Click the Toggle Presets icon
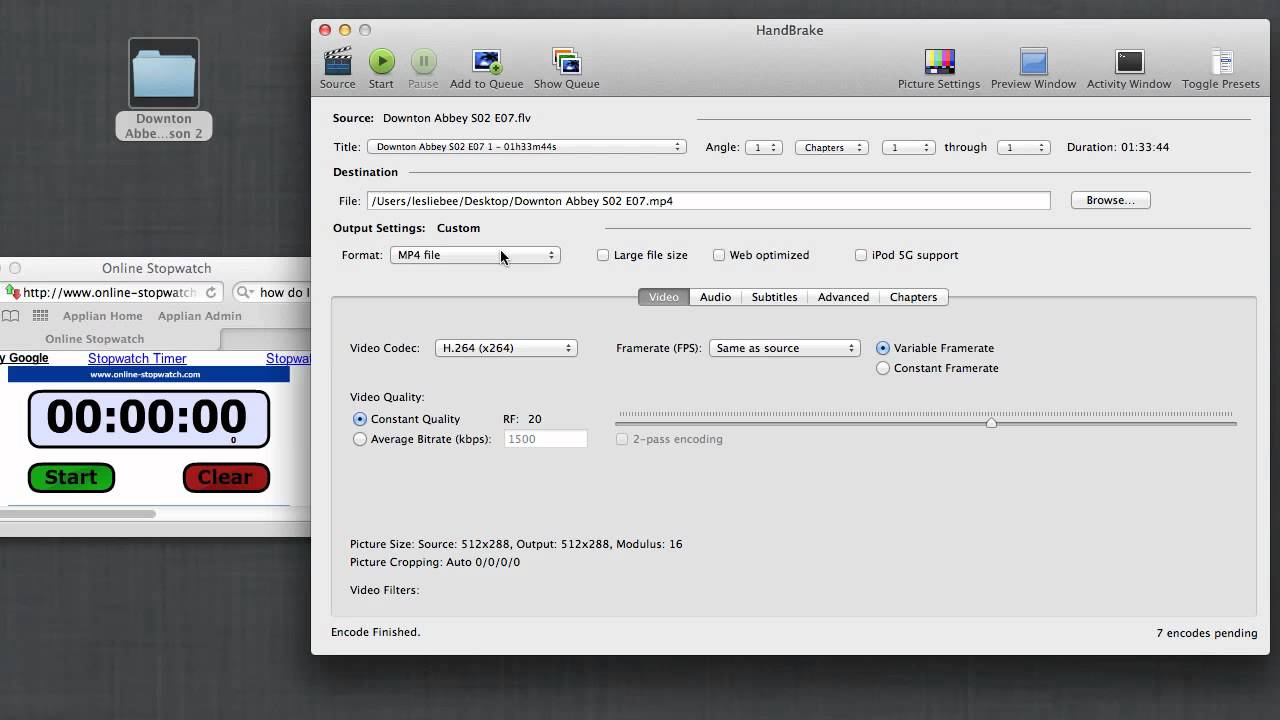 1221,61
